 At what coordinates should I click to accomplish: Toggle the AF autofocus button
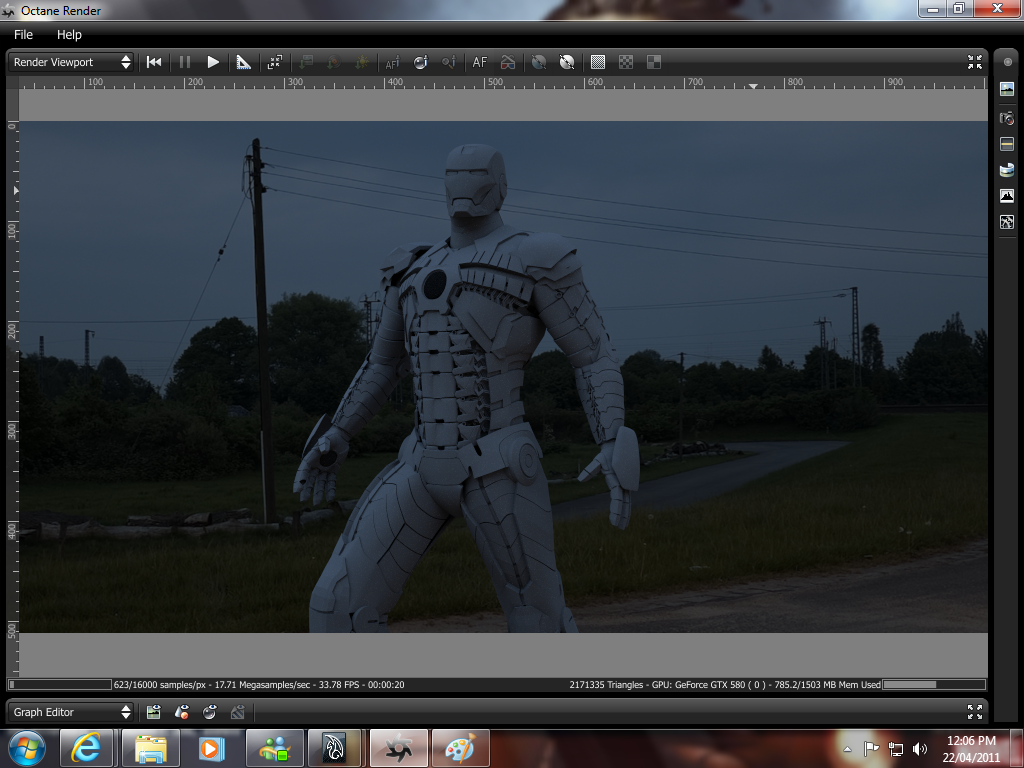479,62
